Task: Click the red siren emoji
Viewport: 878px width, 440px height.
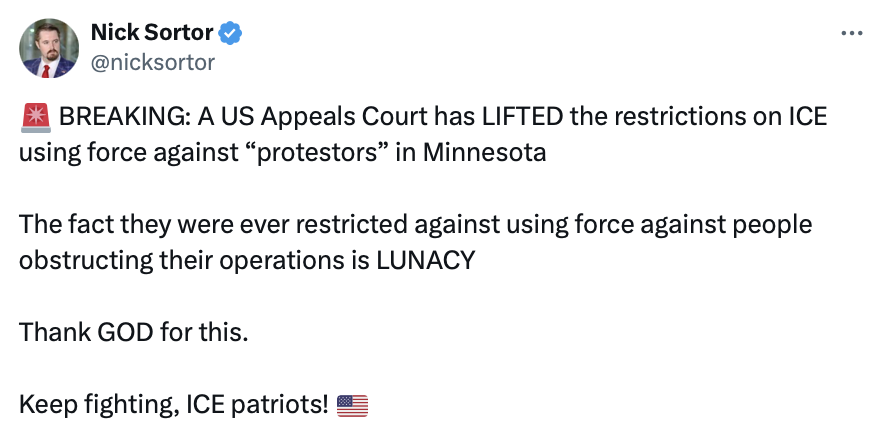Action: [35, 117]
